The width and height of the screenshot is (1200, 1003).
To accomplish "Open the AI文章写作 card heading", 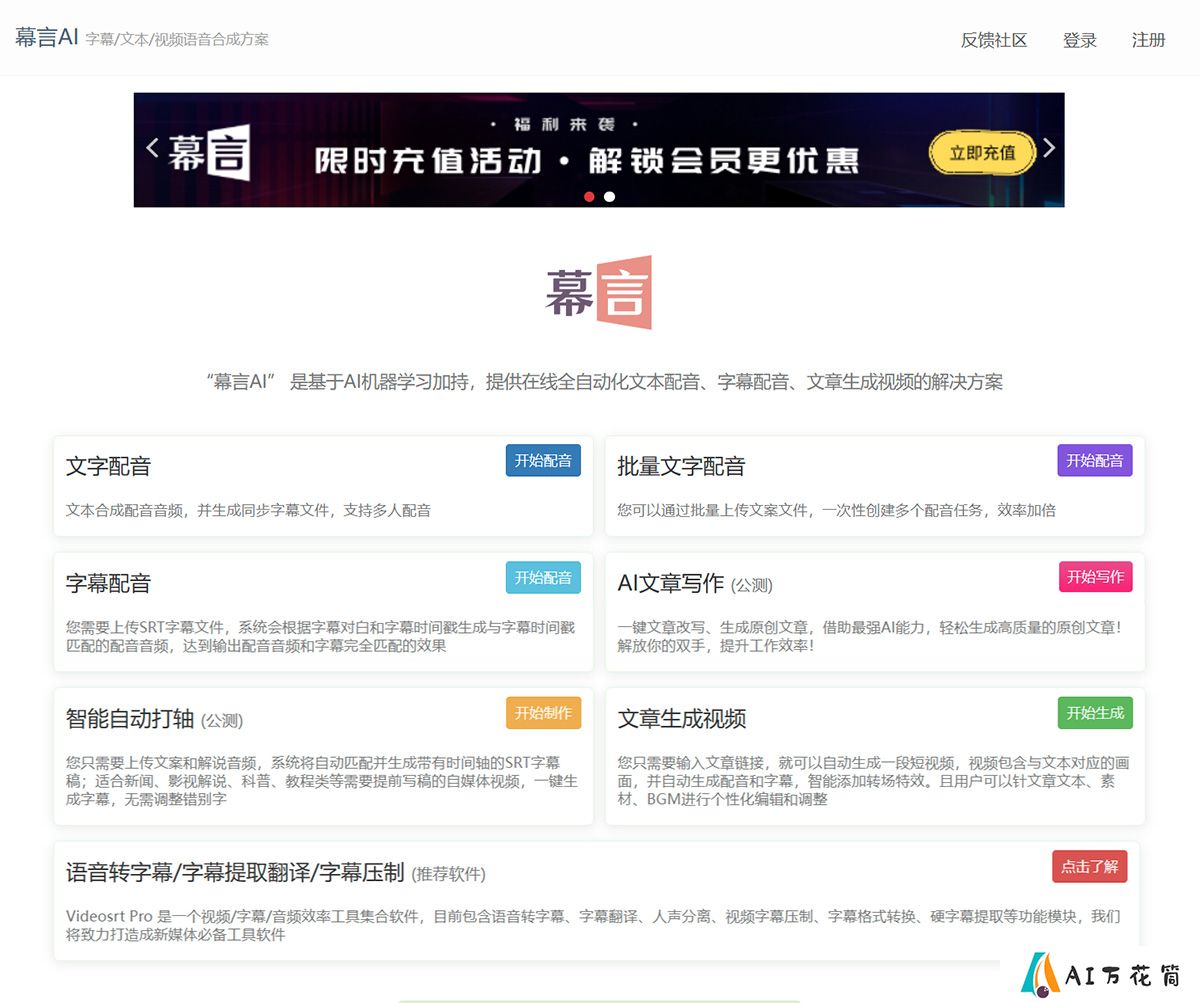I will tap(671, 583).
